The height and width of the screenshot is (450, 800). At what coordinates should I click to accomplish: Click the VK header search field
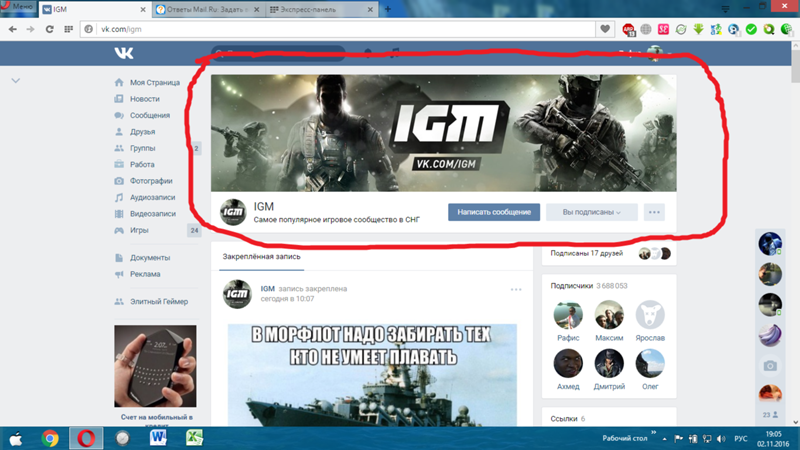(278, 53)
